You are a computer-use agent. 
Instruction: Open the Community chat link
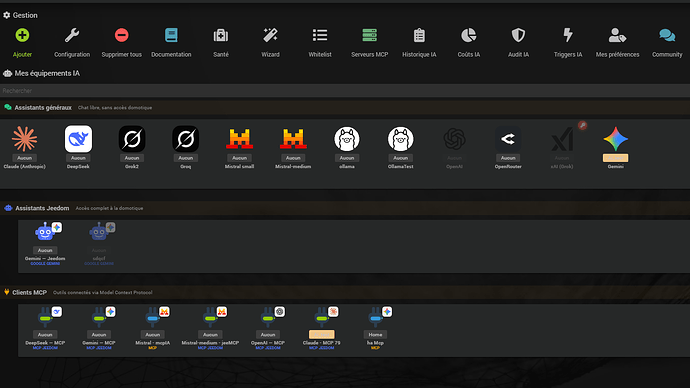pos(667,35)
